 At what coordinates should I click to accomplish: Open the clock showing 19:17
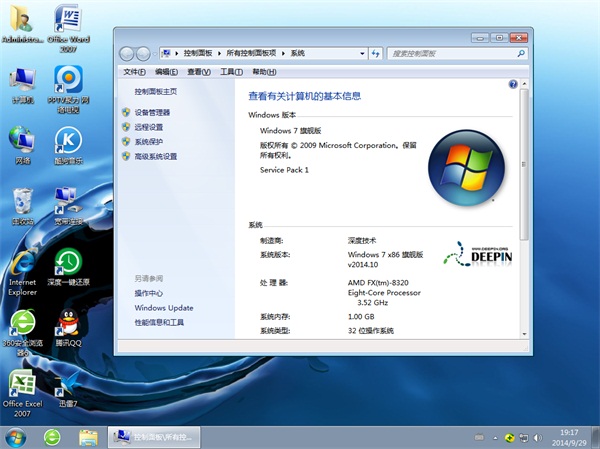[x=569, y=438]
